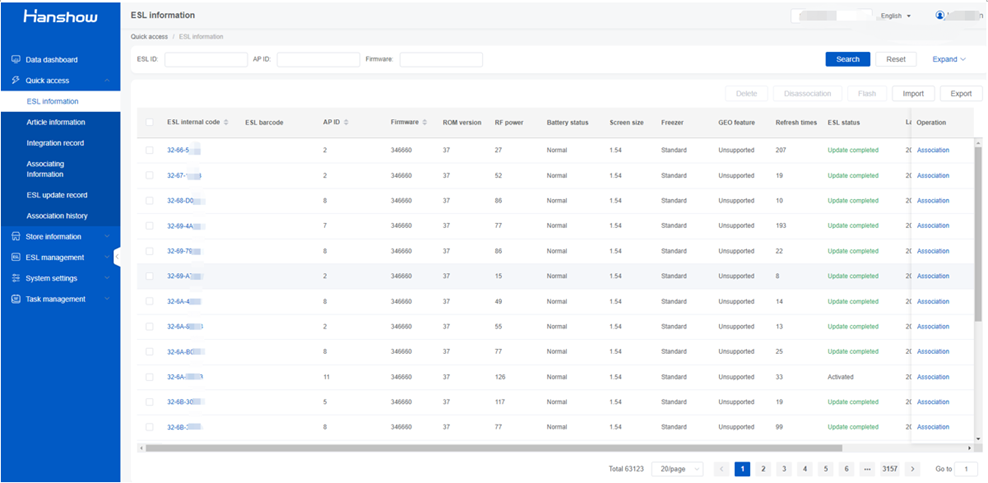Collapse the Quick access menu chevron

coord(107,81)
